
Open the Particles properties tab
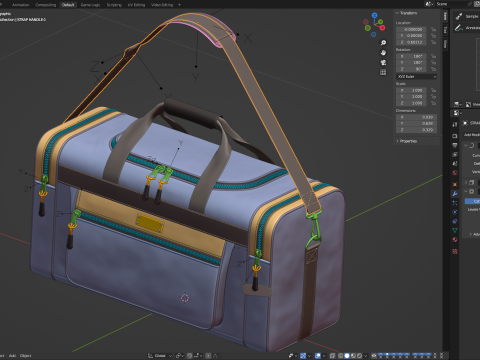tap(455, 203)
